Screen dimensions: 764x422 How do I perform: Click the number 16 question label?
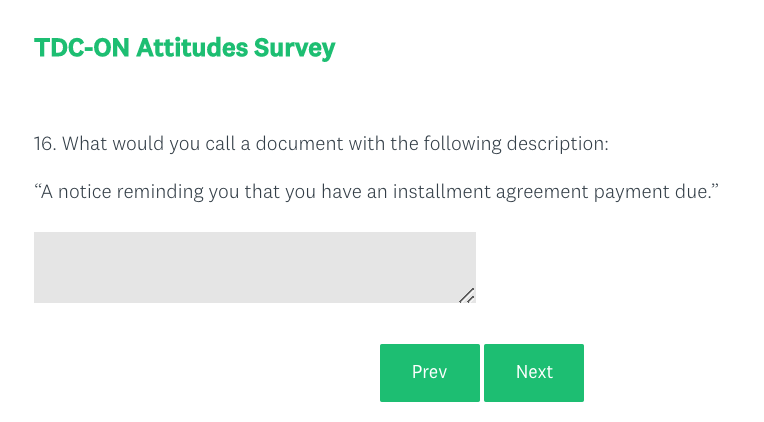pos(44,144)
